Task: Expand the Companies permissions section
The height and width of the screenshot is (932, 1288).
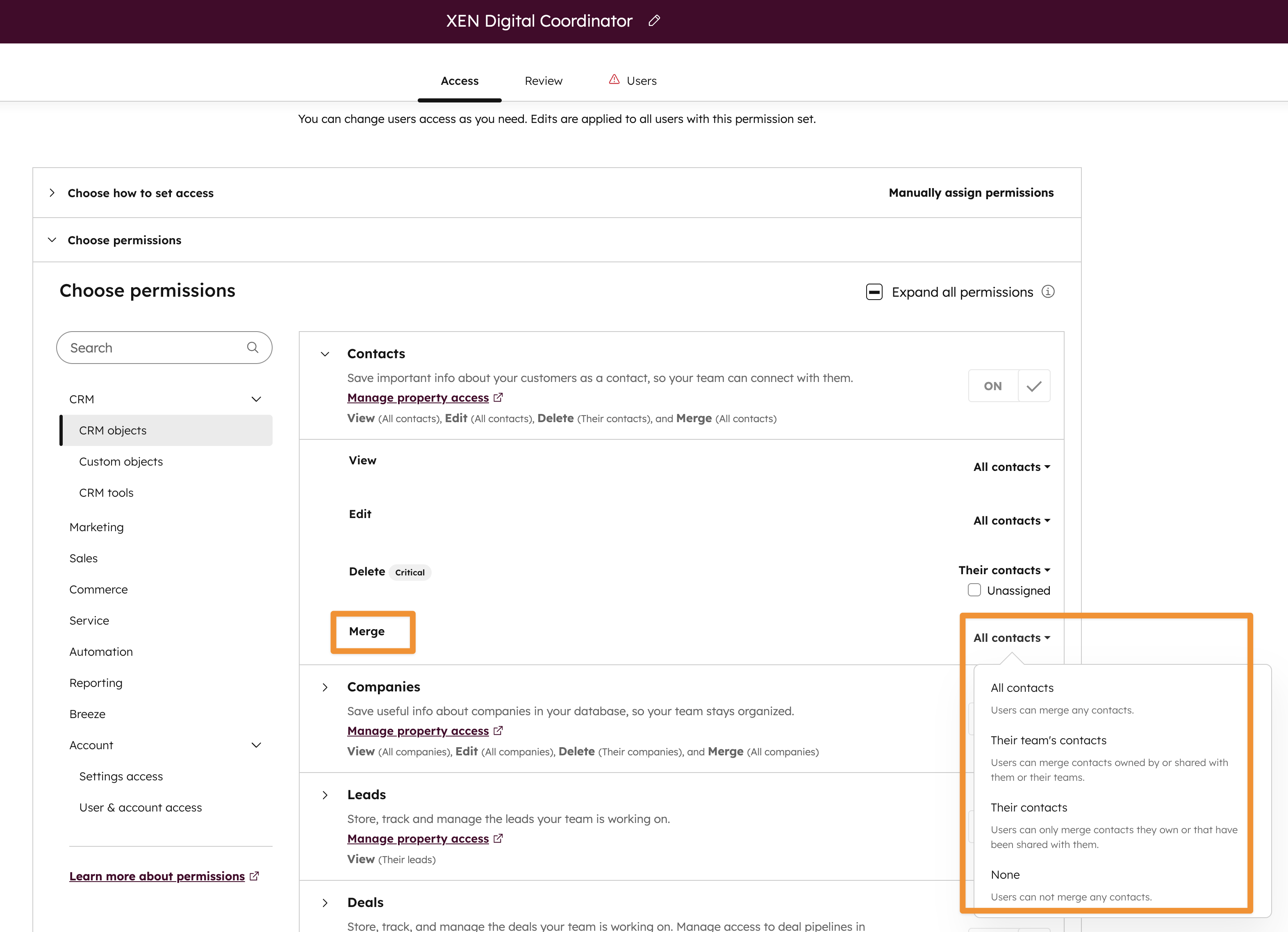Action: (325, 687)
